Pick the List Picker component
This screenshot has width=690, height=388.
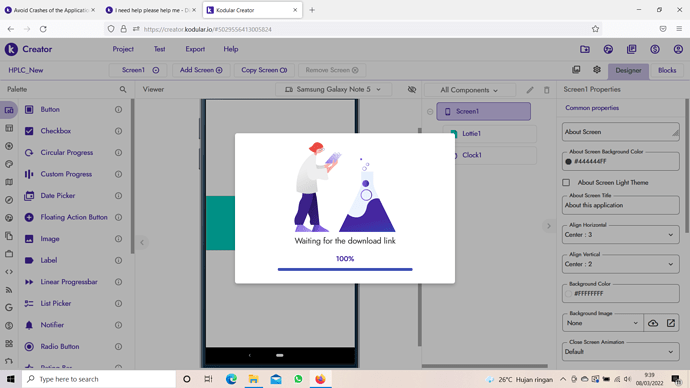tap(55, 304)
